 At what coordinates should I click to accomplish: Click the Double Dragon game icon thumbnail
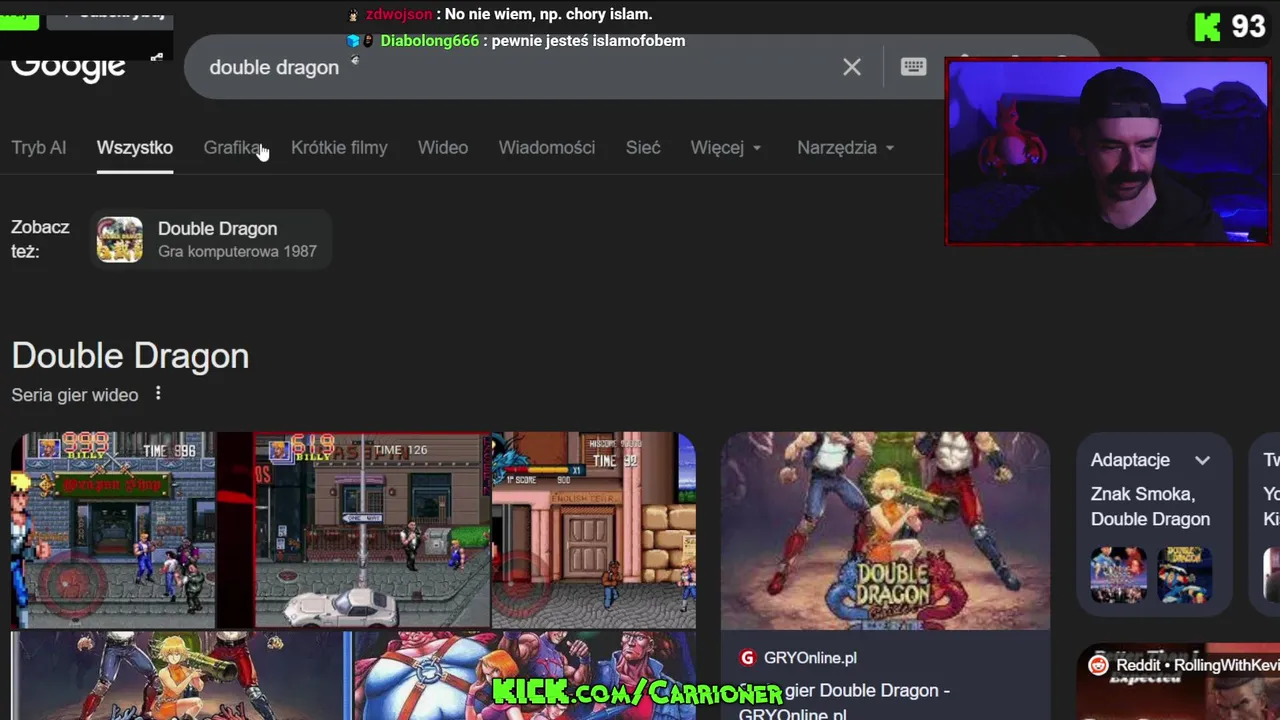(119, 240)
